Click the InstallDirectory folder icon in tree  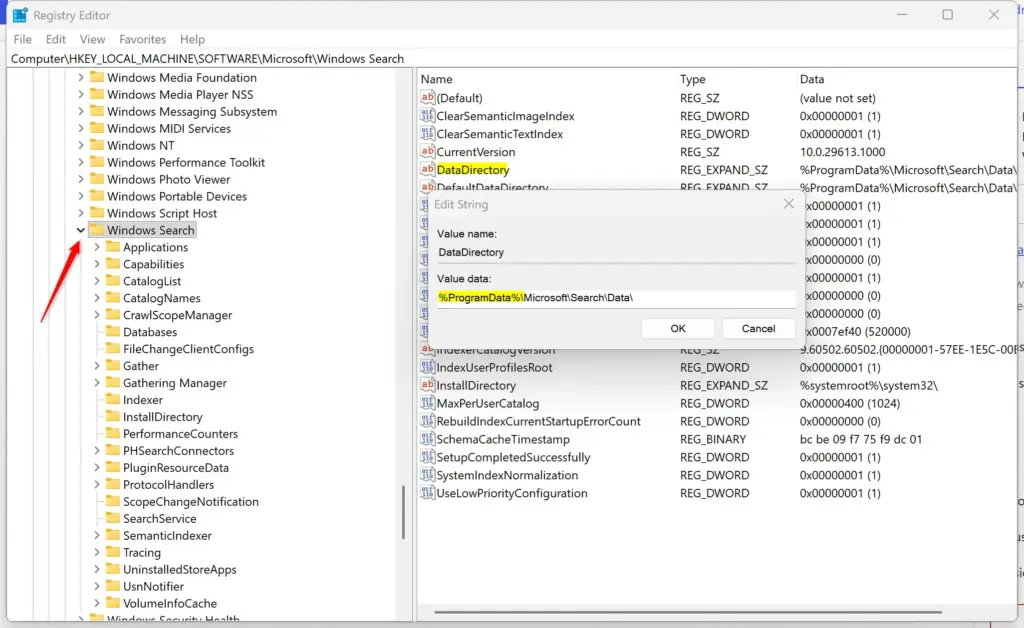pos(113,416)
